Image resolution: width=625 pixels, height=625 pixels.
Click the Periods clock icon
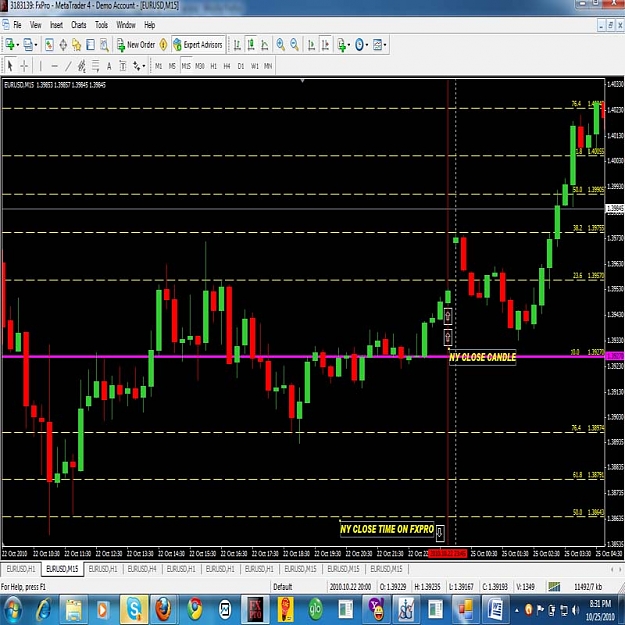coord(359,45)
